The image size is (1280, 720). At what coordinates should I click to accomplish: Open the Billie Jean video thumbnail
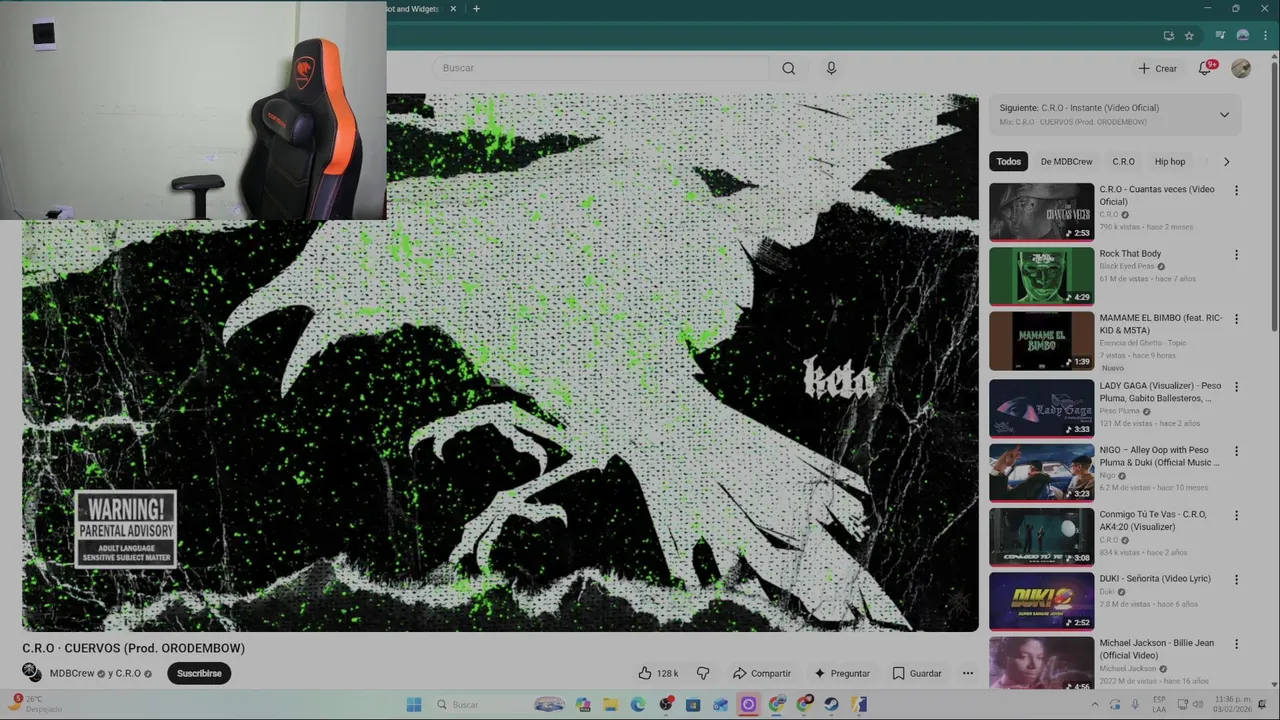tap(1041, 664)
